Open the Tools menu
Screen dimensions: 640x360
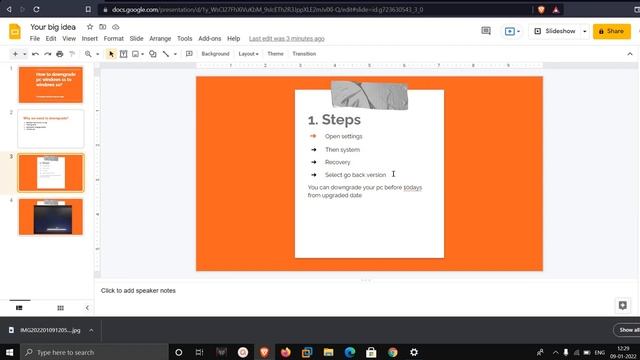(184, 38)
